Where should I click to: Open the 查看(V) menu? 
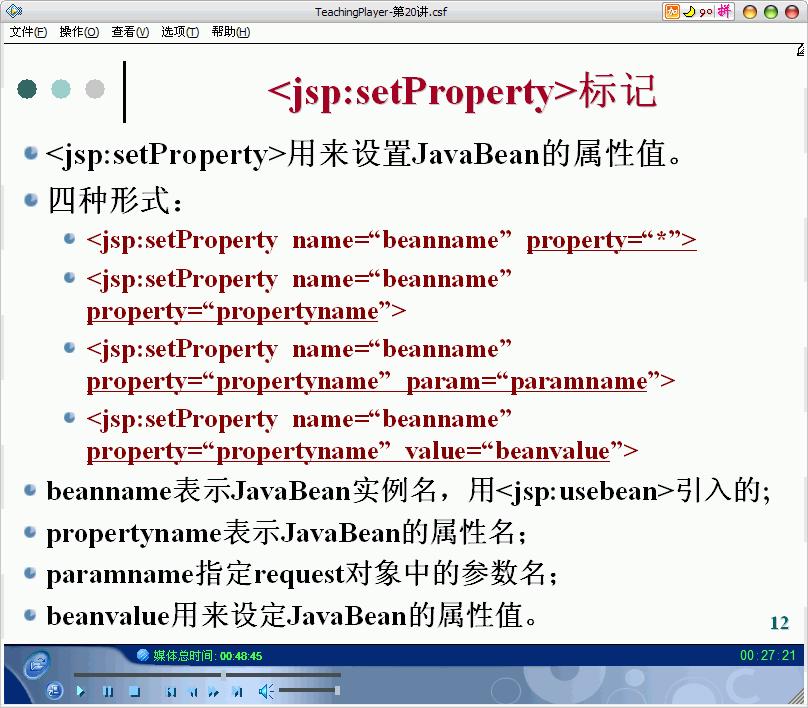pos(130,32)
